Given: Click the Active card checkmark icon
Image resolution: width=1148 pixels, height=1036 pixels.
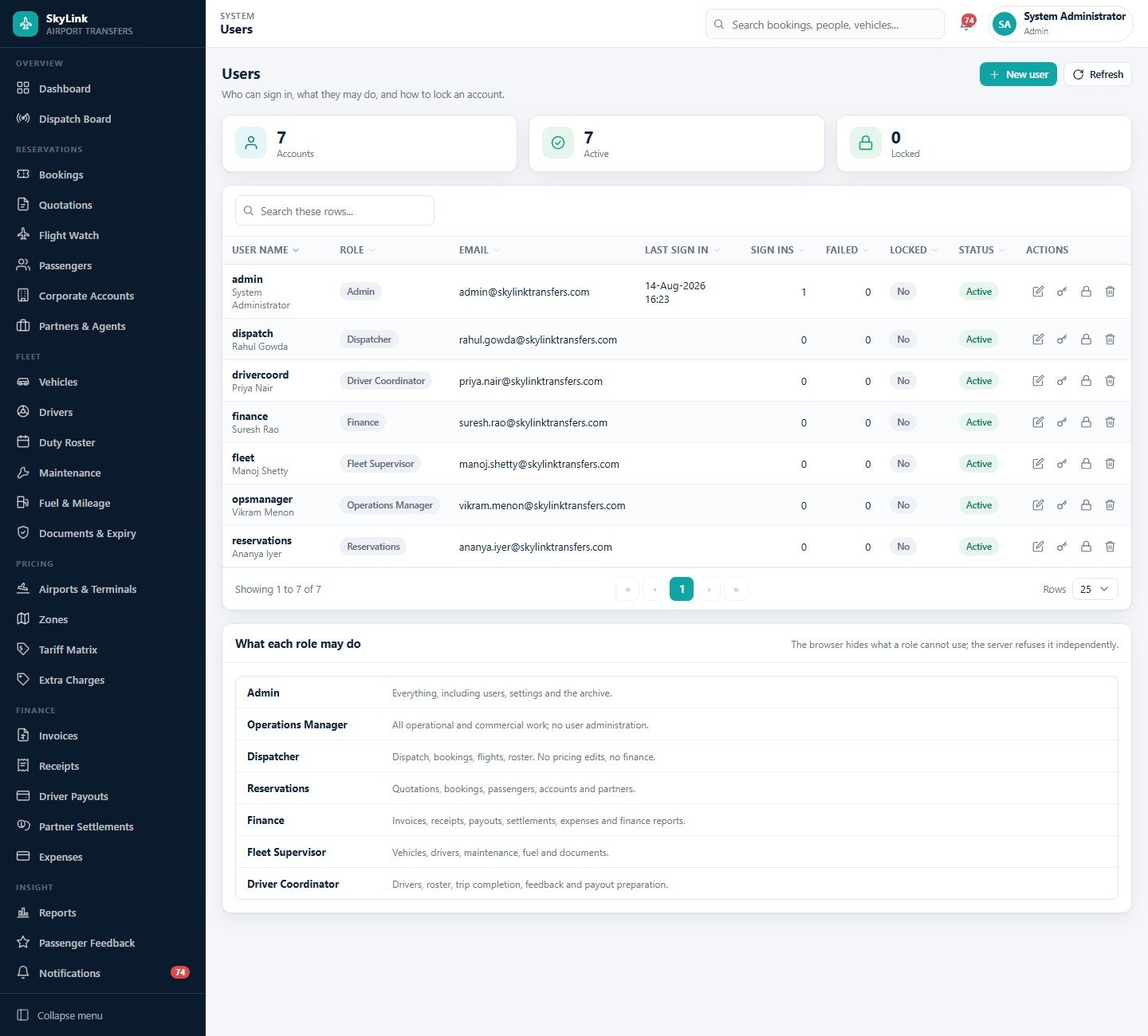Looking at the screenshot, I should (x=558, y=143).
